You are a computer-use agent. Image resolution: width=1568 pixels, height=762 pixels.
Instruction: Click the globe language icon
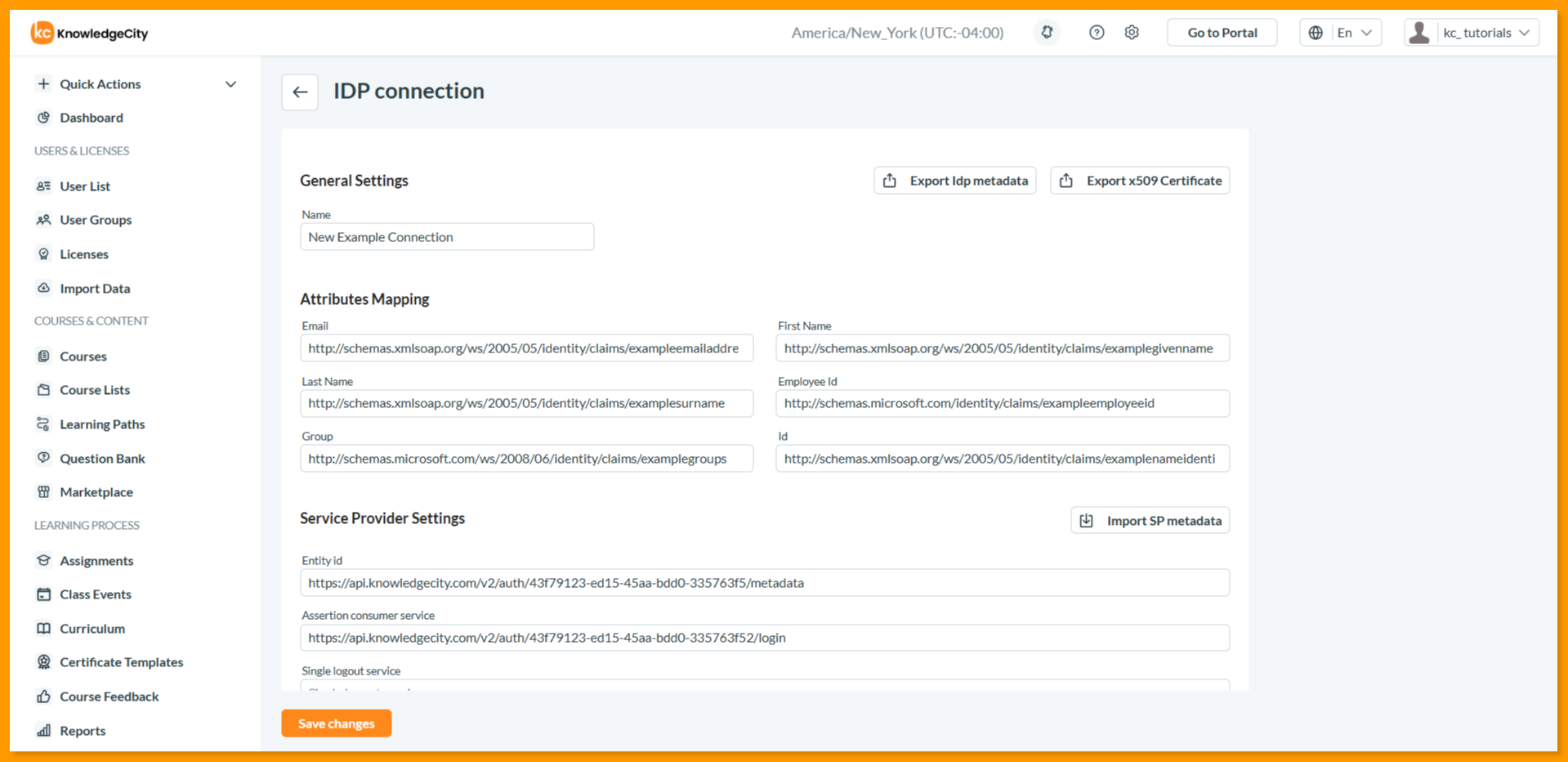[x=1316, y=33]
